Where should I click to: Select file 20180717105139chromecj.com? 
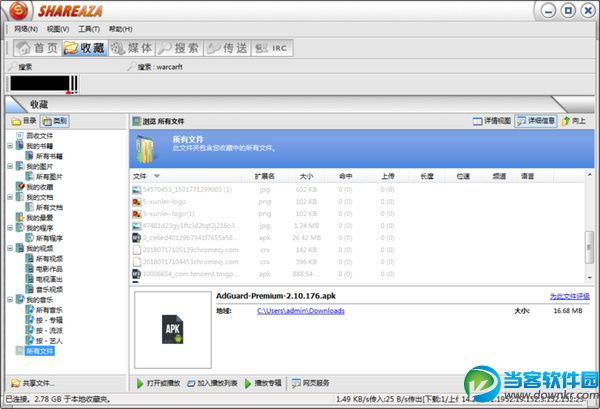click(191, 250)
